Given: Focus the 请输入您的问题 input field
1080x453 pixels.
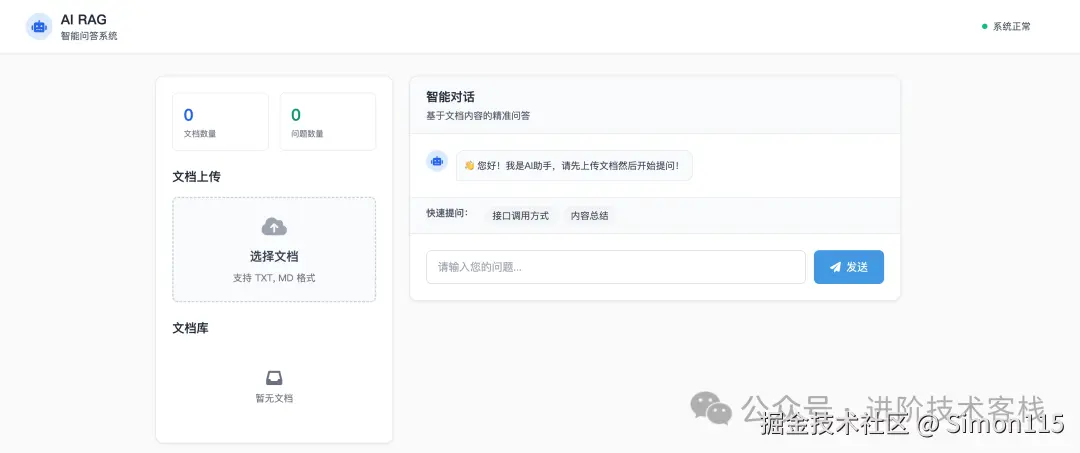Looking at the screenshot, I should point(616,267).
